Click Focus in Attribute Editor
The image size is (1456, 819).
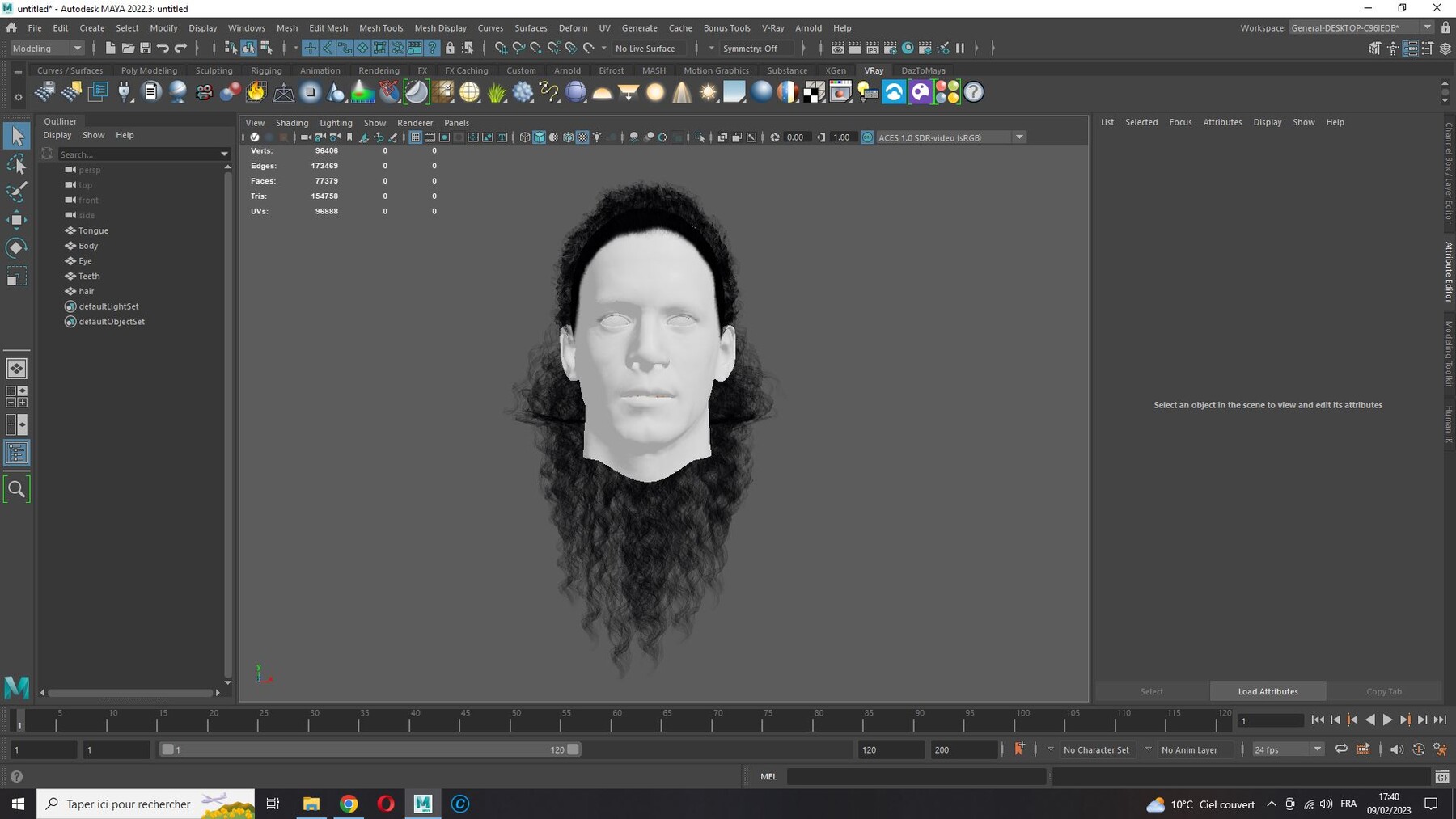click(x=1180, y=122)
